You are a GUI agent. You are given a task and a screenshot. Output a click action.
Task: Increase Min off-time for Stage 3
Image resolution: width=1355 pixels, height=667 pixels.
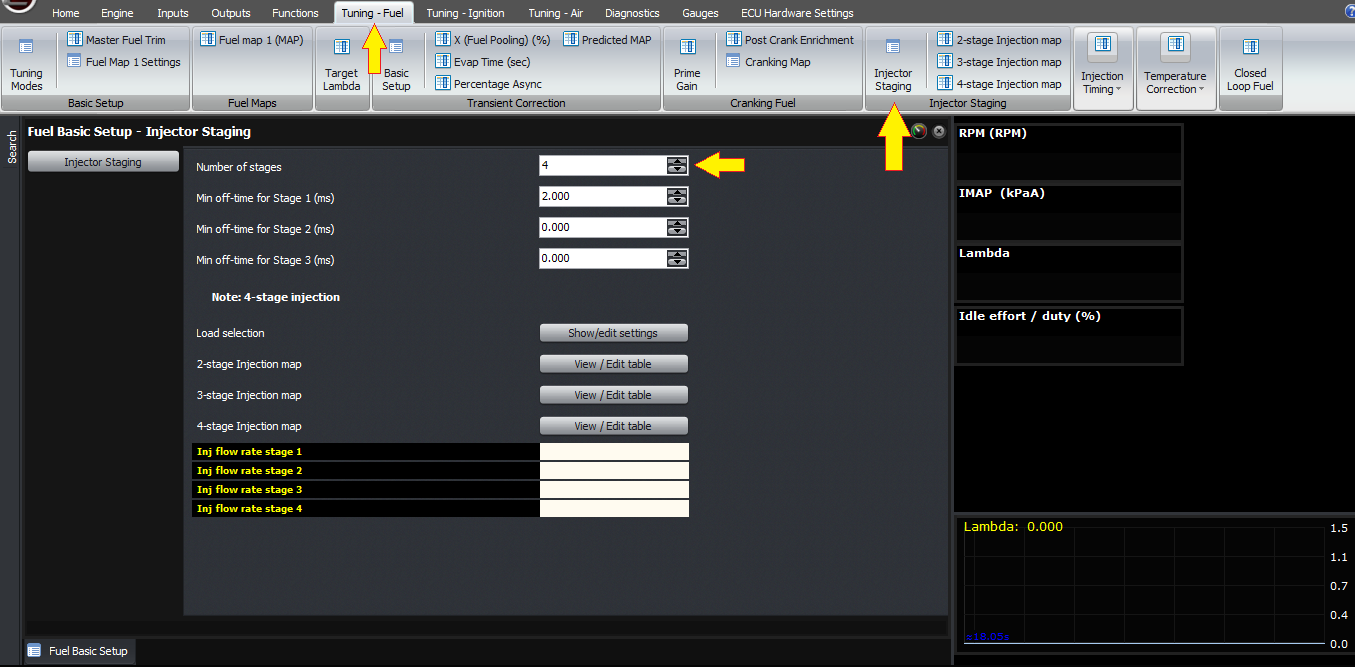678,255
